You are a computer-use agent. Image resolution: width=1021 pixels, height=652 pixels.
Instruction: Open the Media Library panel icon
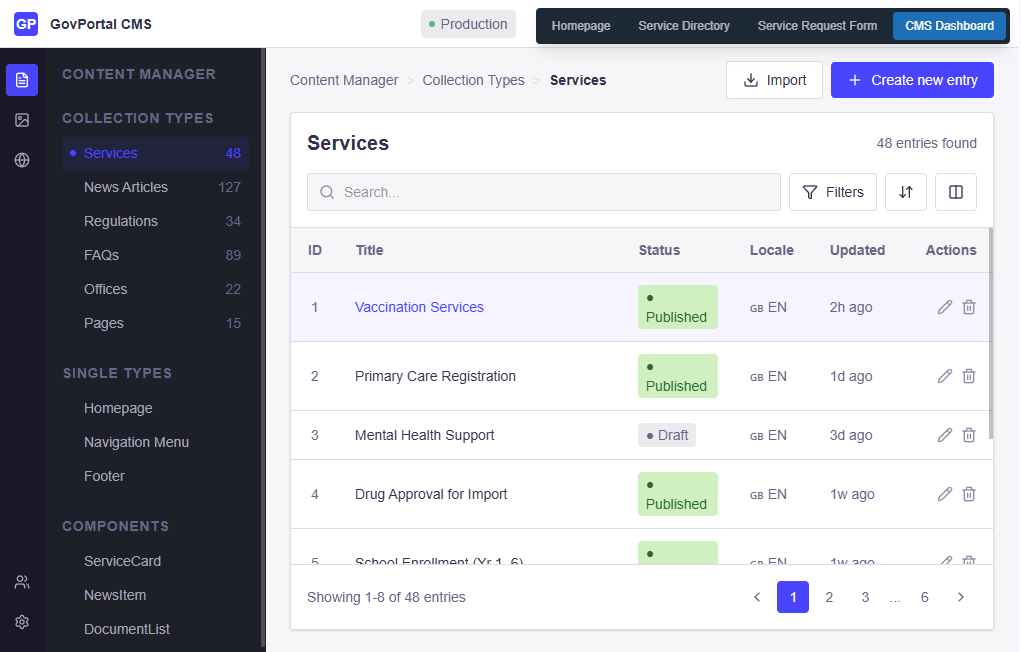pyautogui.click(x=22, y=120)
